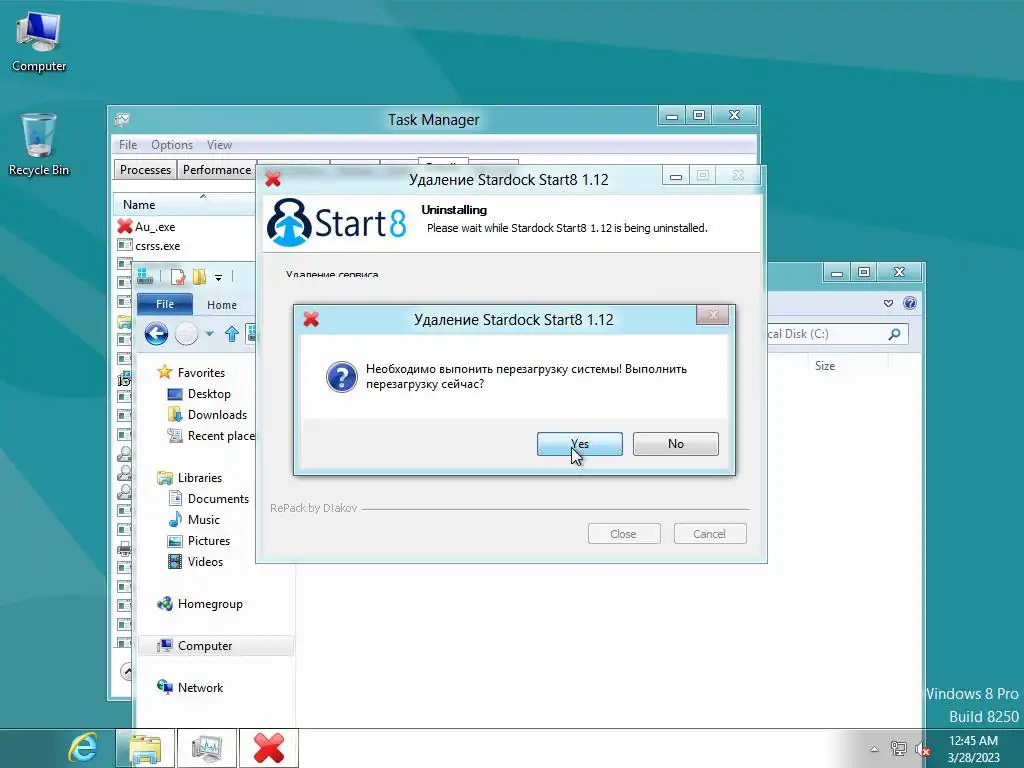
Task: Show hidden tray icons arrow
Action: tap(874, 748)
